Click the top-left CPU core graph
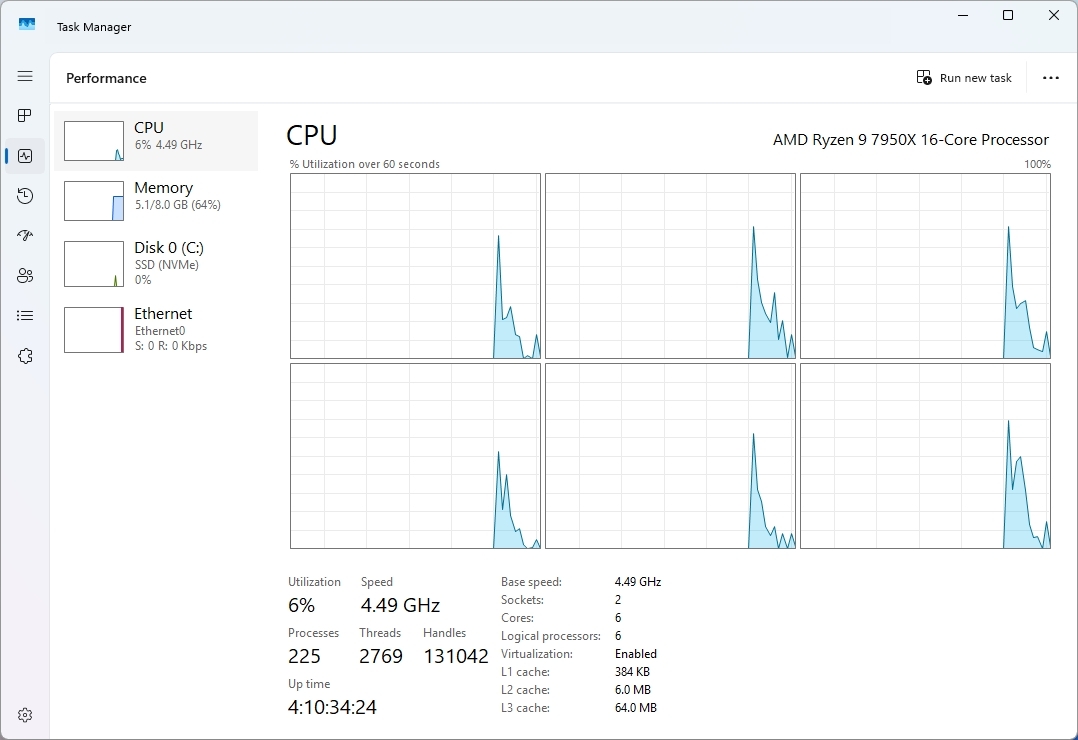The image size is (1078, 740). point(415,266)
